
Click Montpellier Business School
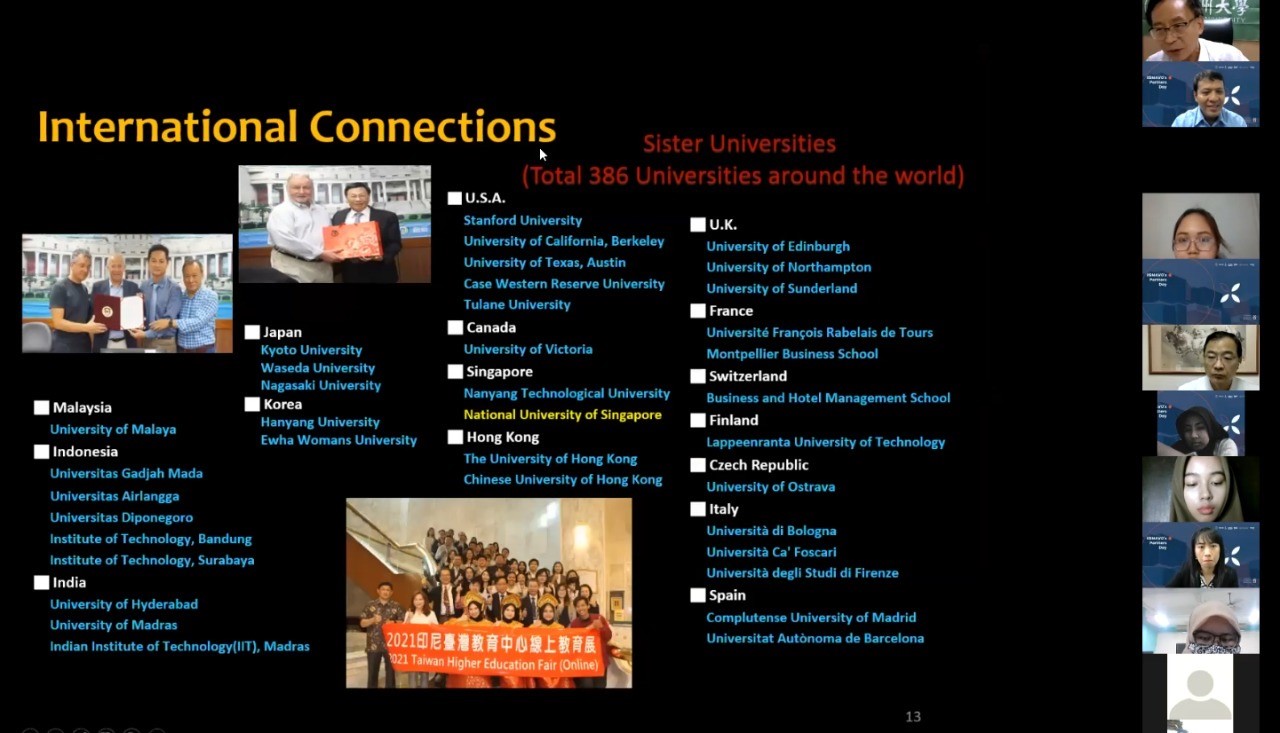point(792,354)
